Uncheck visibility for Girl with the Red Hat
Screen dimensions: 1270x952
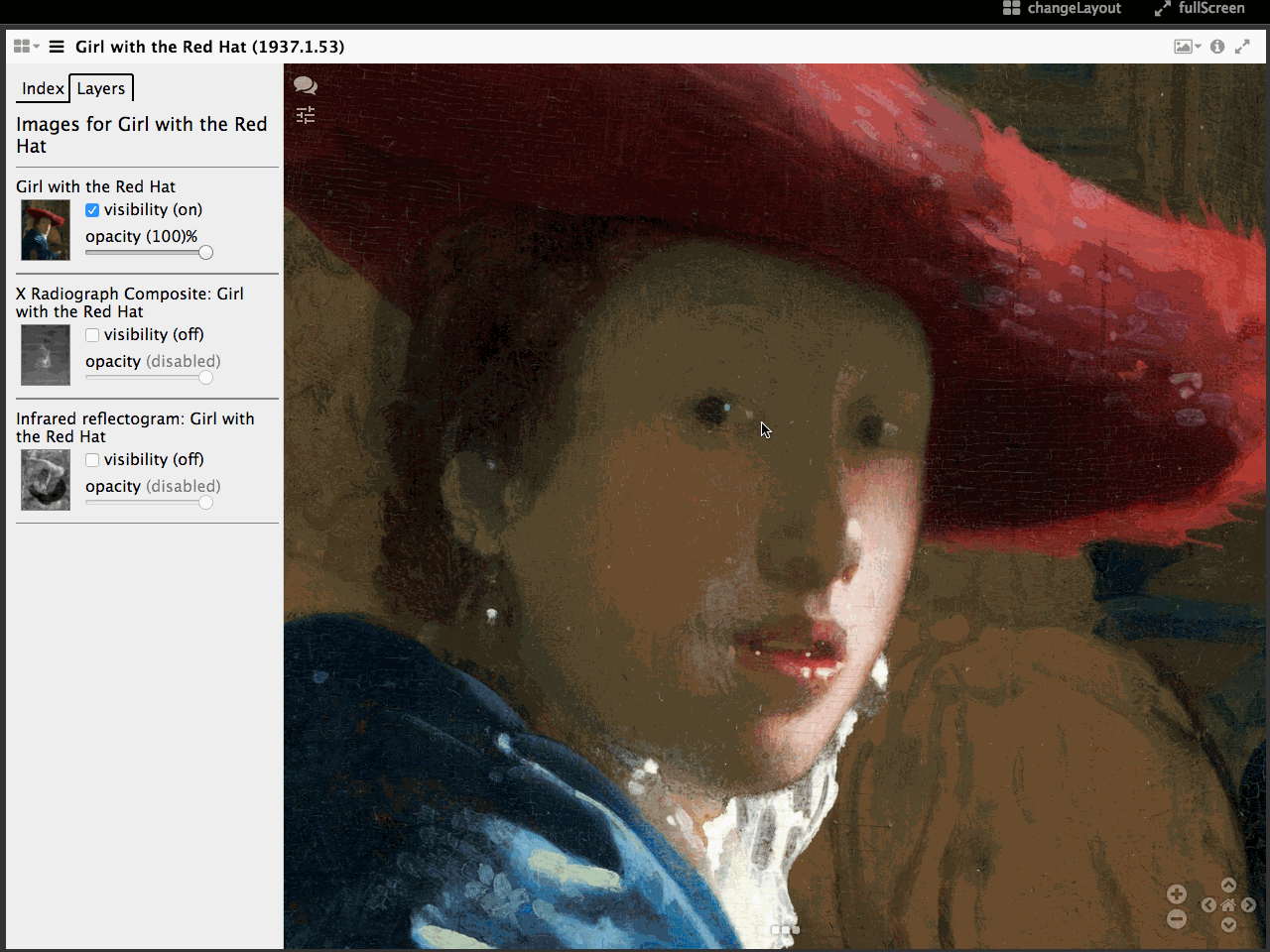[92, 210]
